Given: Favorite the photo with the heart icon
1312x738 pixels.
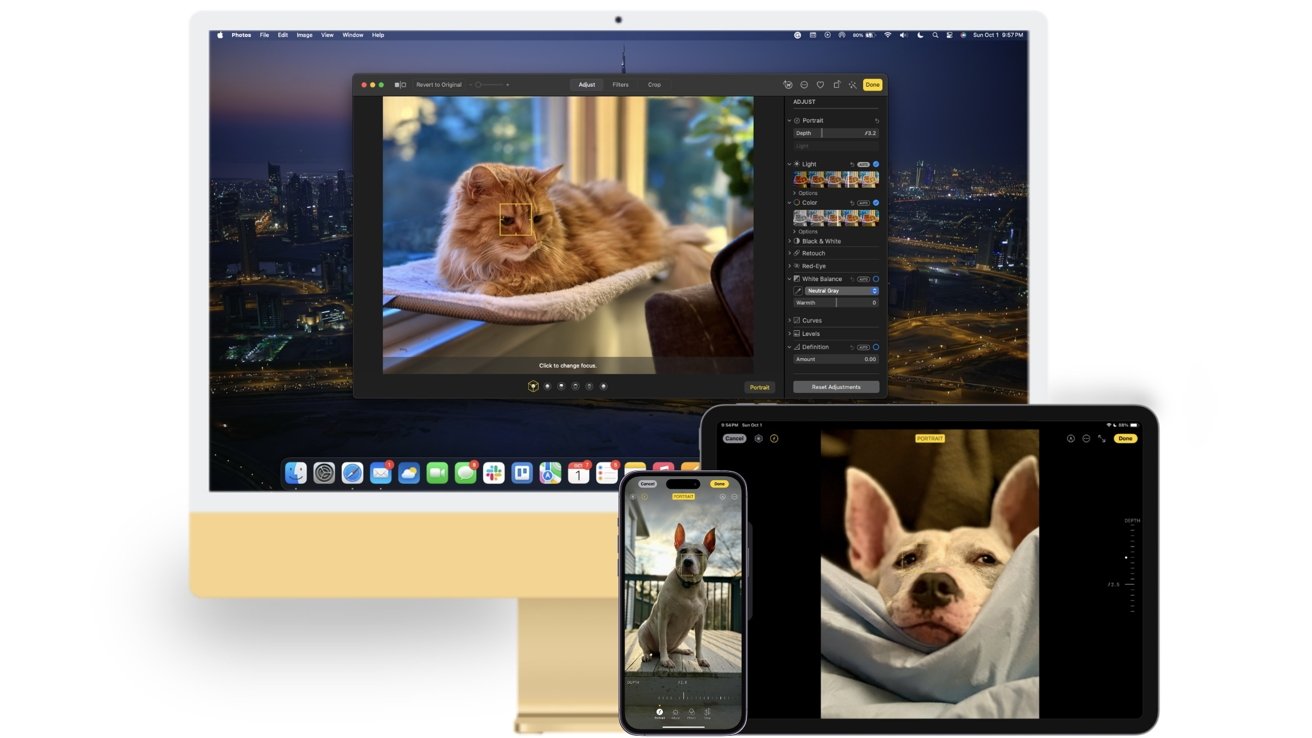Looking at the screenshot, I should point(821,85).
